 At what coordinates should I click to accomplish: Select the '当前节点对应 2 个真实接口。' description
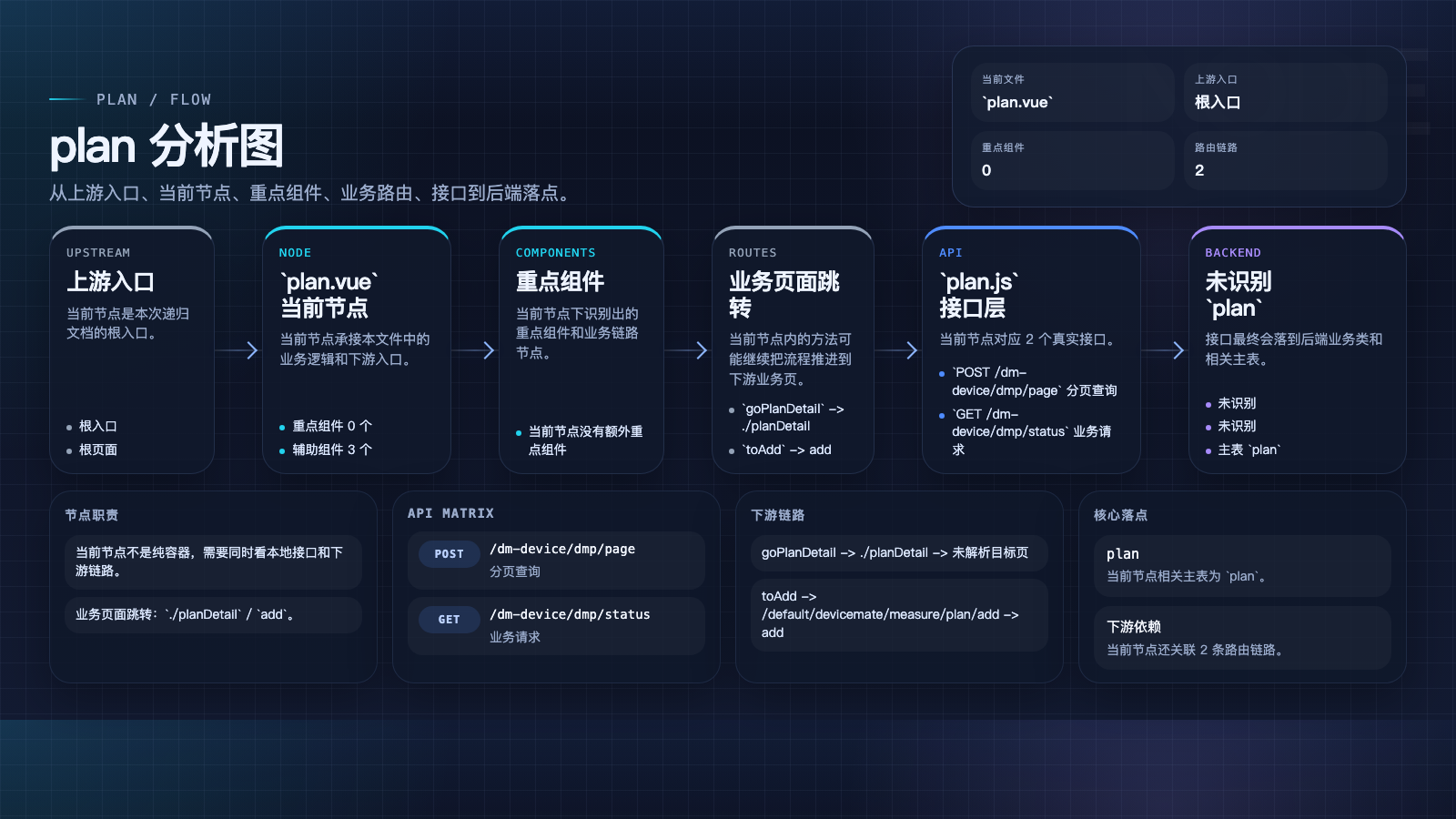click(1030, 339)
